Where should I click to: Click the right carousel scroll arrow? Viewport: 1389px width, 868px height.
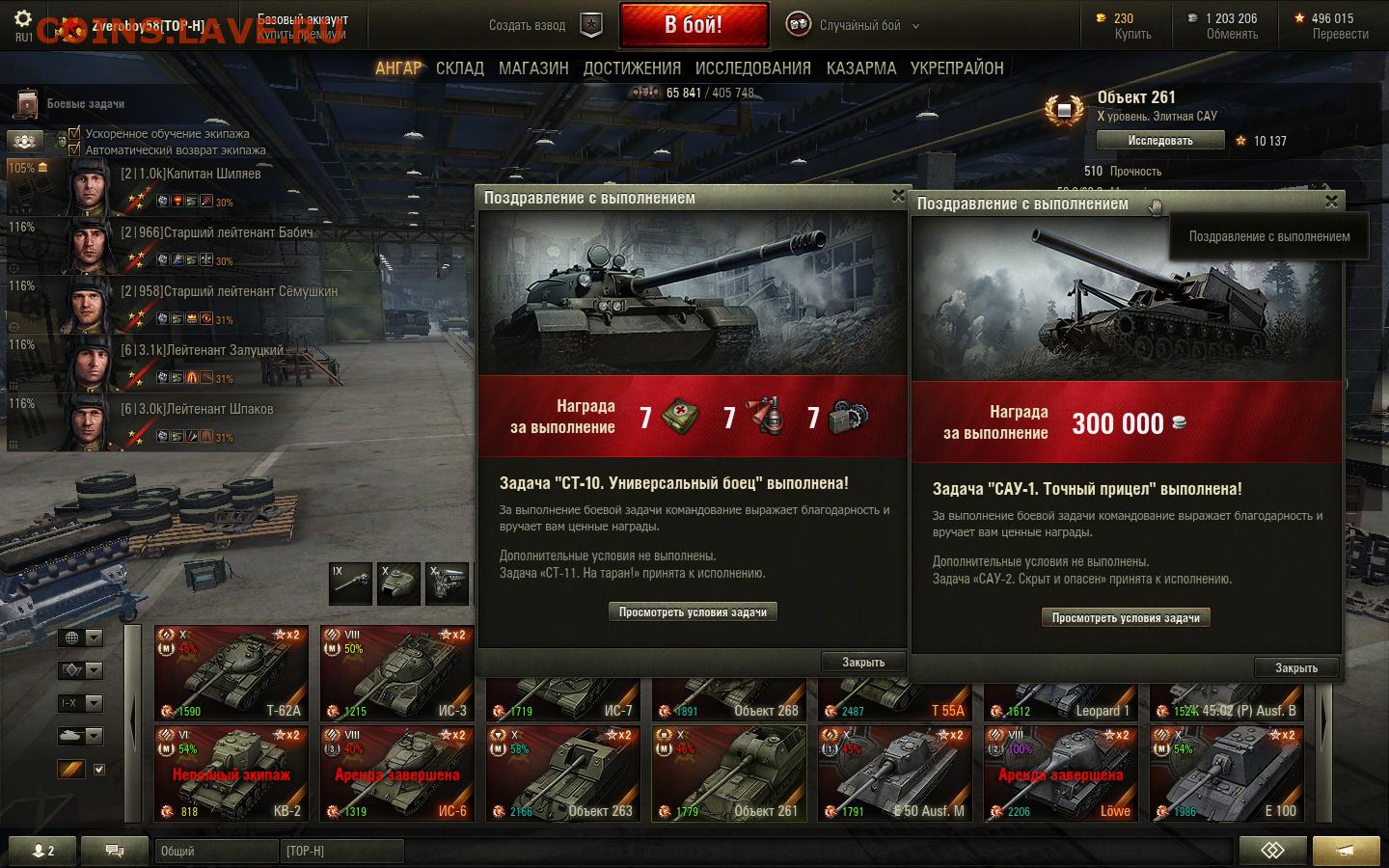click(1322, 721)
